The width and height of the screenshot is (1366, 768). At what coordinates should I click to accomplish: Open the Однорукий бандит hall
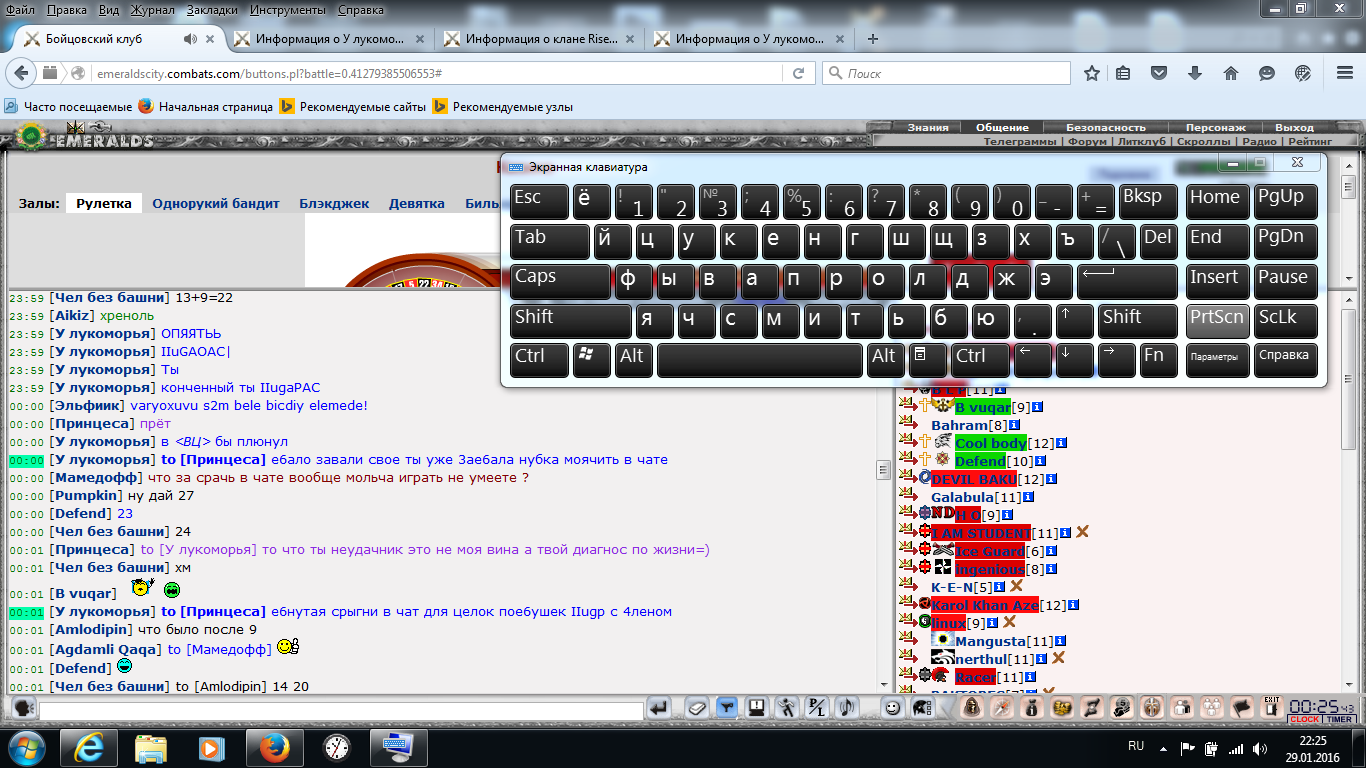(216, 203)
